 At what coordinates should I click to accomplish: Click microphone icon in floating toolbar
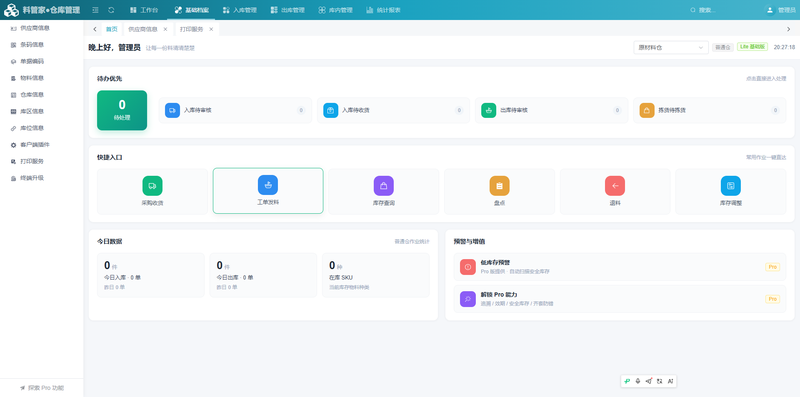point(638,381)
